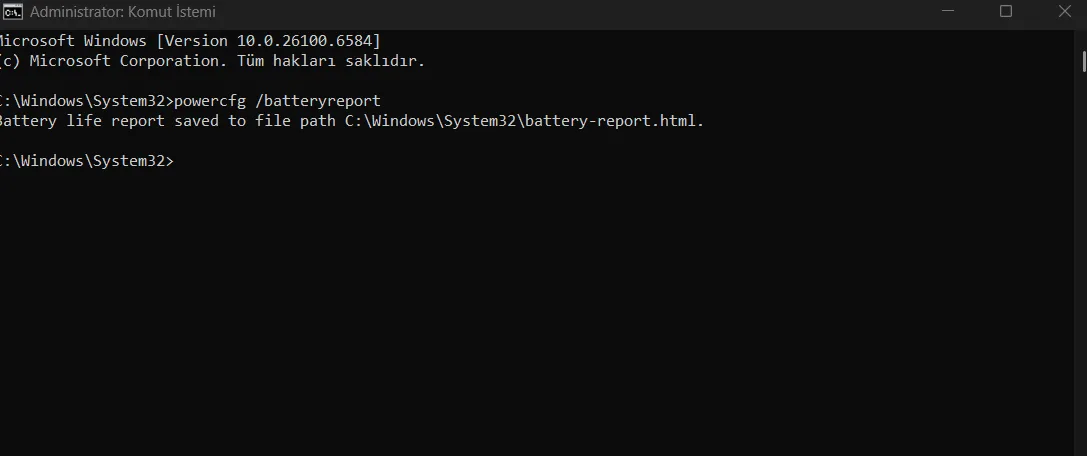Minimize the Komut İstemi window
Image resolution: width=1087 pixels, height=456 pixels.
(x=947, y=12)
